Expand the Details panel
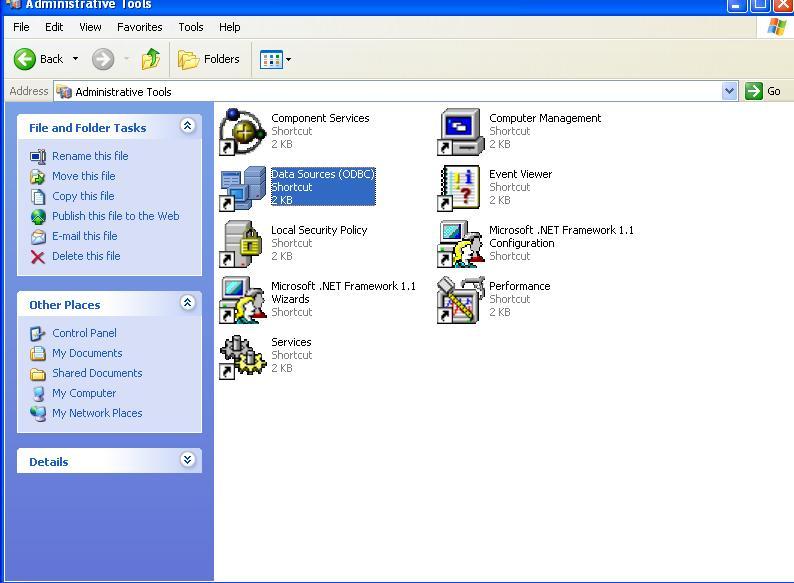 pos(187,459)
